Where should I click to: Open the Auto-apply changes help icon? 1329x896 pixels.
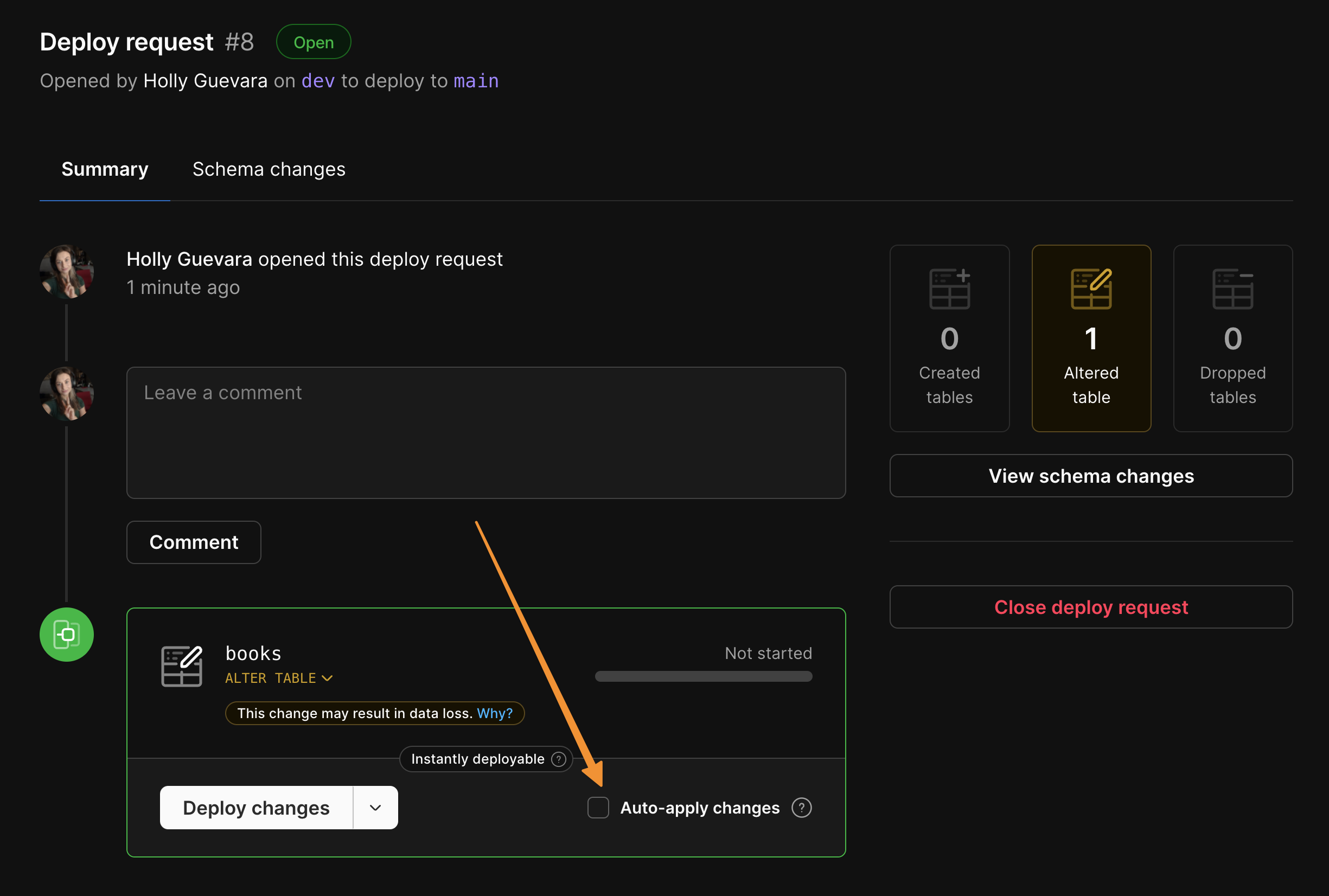coord(802,808)
